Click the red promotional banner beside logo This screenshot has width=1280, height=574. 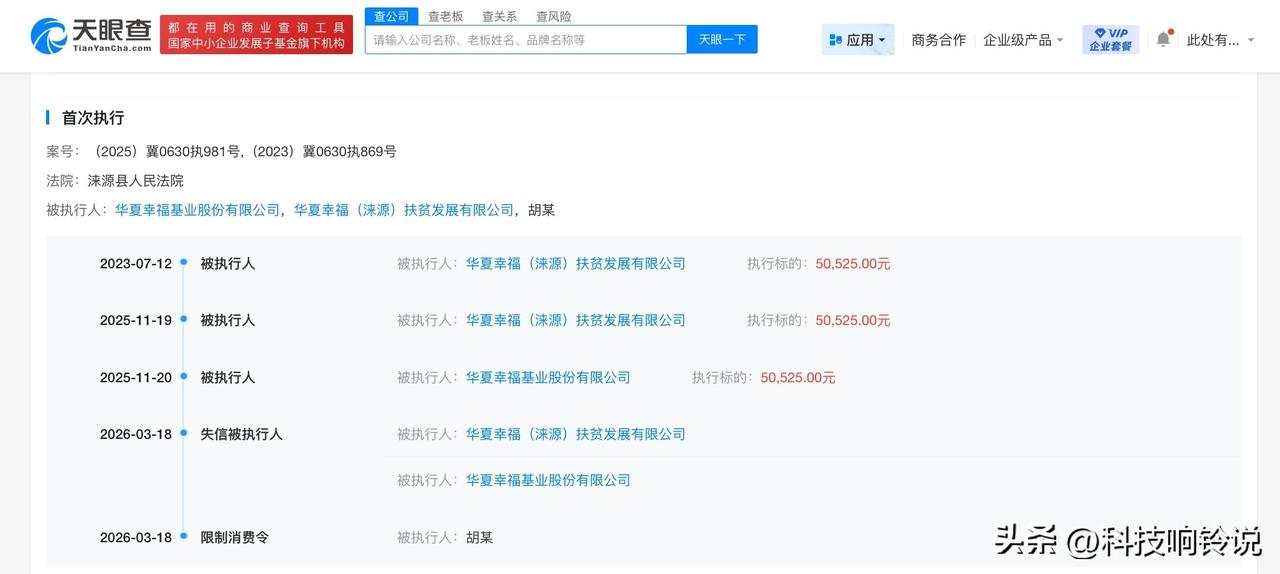(256, 35)
